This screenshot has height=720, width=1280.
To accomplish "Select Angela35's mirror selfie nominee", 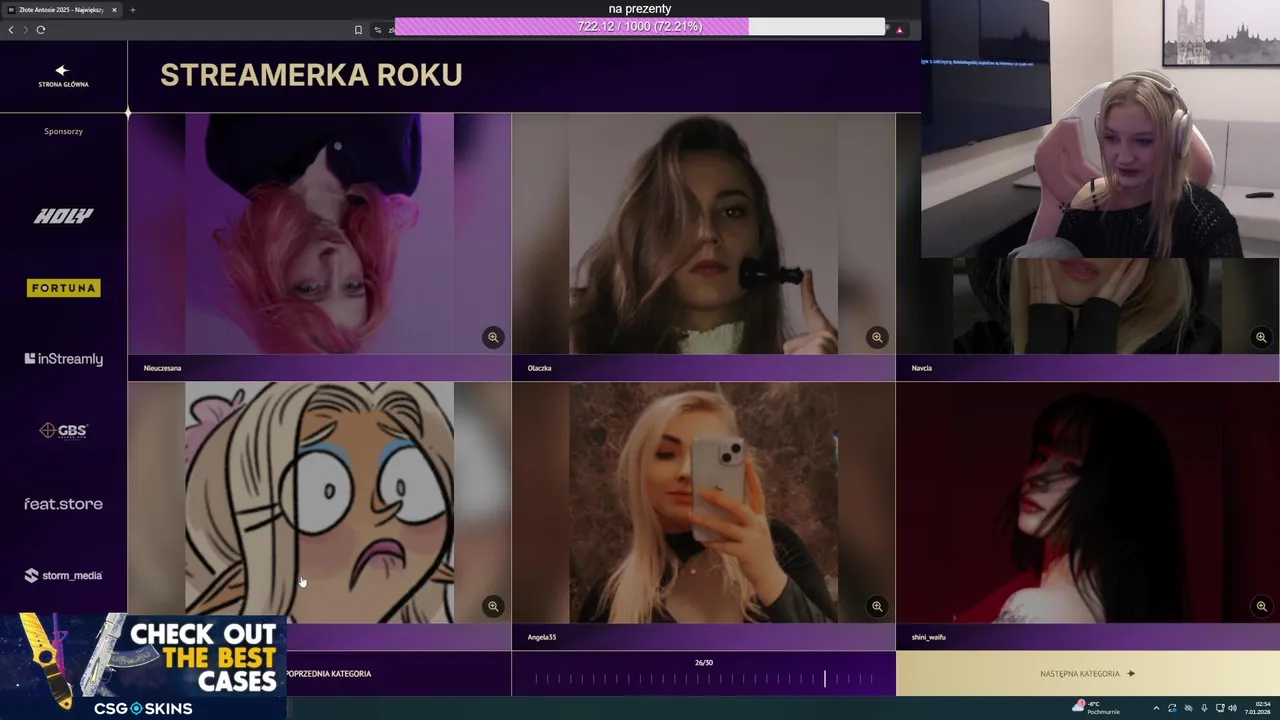I will [x=703, y=502].
